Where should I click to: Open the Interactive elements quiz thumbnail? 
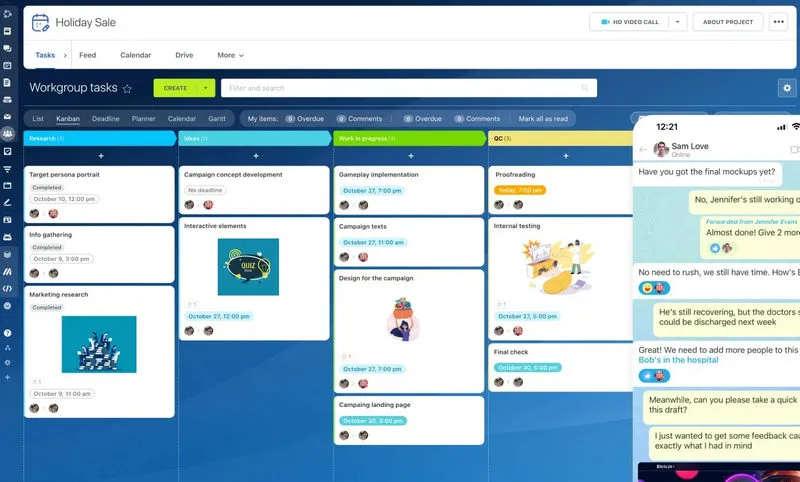click(x=248, y=267)
